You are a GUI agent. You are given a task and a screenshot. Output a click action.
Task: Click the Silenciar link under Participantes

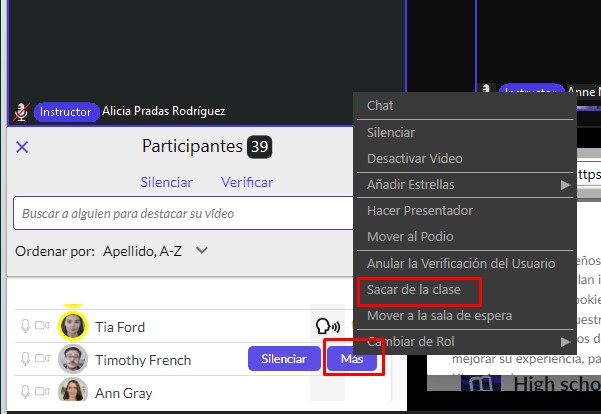pyautogui.click(x=166, y=182)
